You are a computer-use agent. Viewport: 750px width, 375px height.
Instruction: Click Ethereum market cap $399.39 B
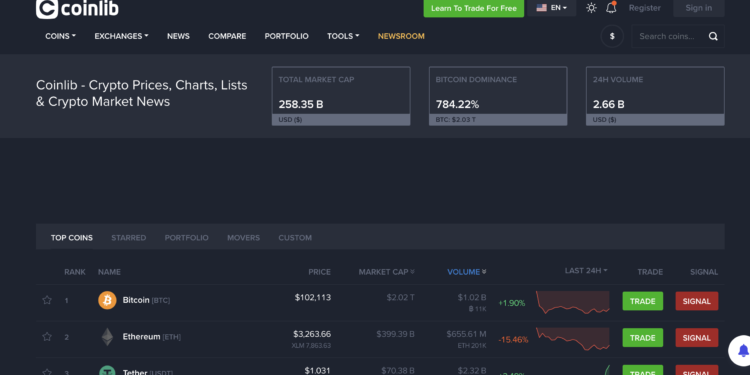(x=396, y=334)
